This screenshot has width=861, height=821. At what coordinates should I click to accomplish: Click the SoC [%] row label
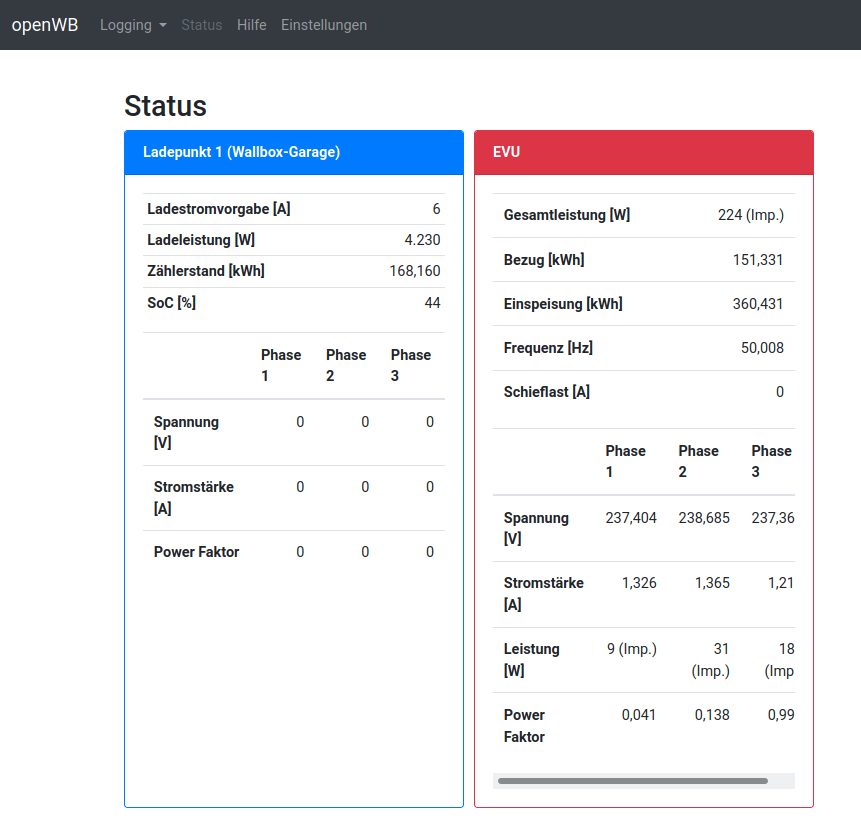(171, 303)
